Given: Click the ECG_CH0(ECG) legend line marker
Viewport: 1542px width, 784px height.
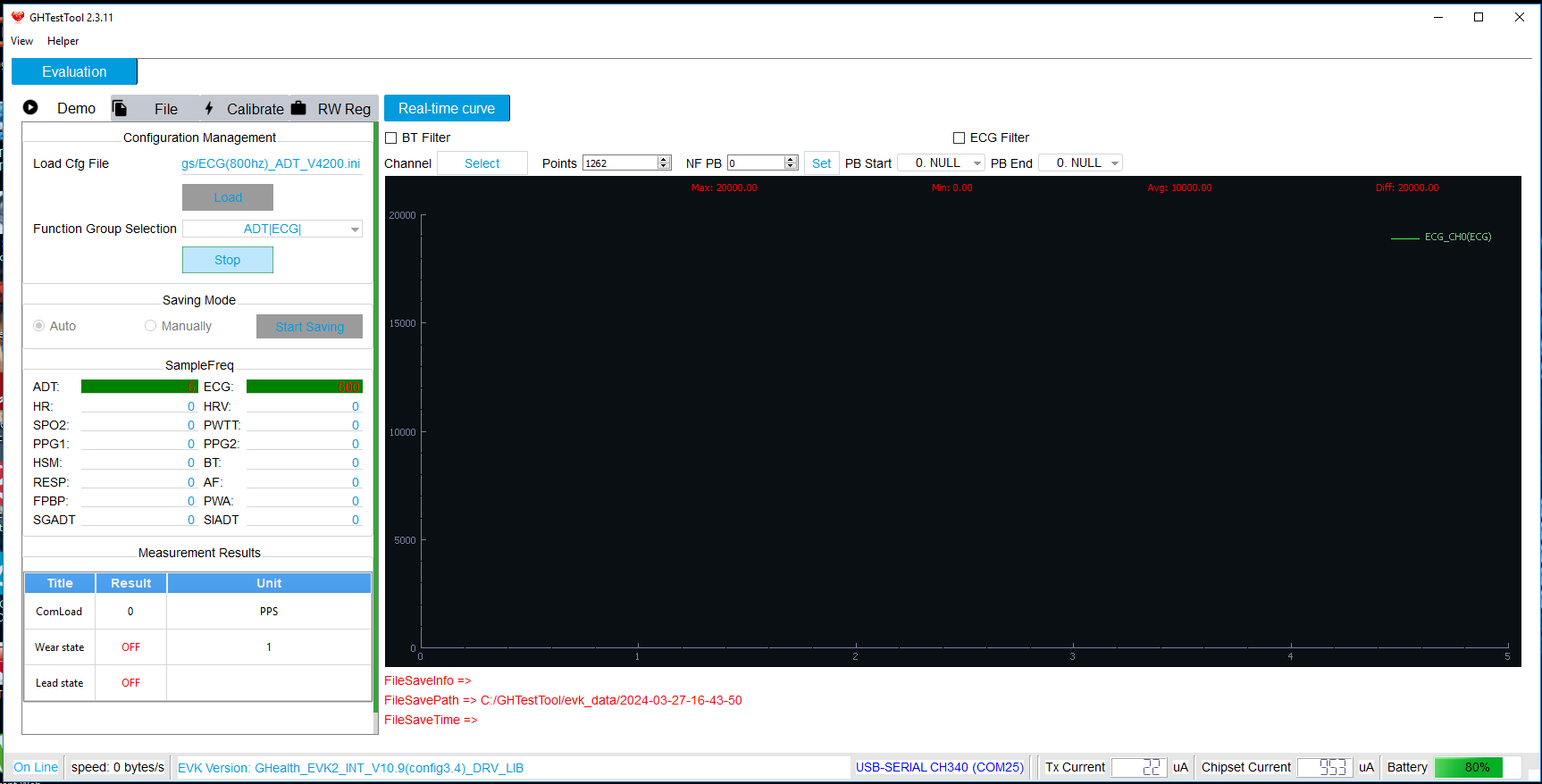Looking at the screenshot, I should 1404,238.
